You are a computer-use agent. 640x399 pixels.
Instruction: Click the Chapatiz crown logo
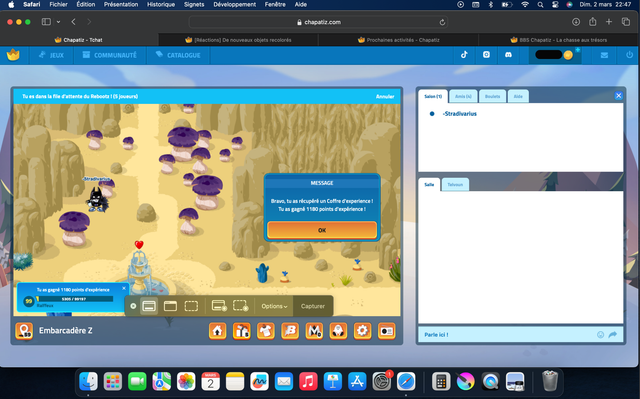[13, 55]
